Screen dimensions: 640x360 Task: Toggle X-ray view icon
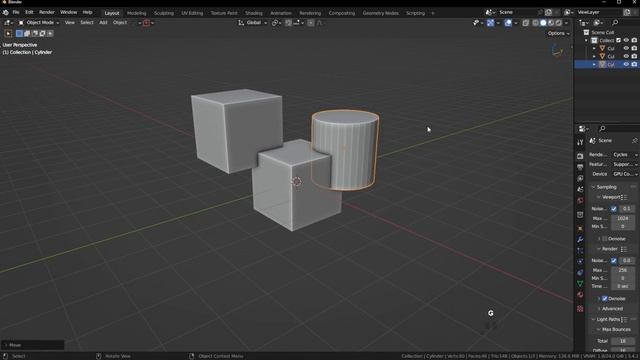[526, 23]
